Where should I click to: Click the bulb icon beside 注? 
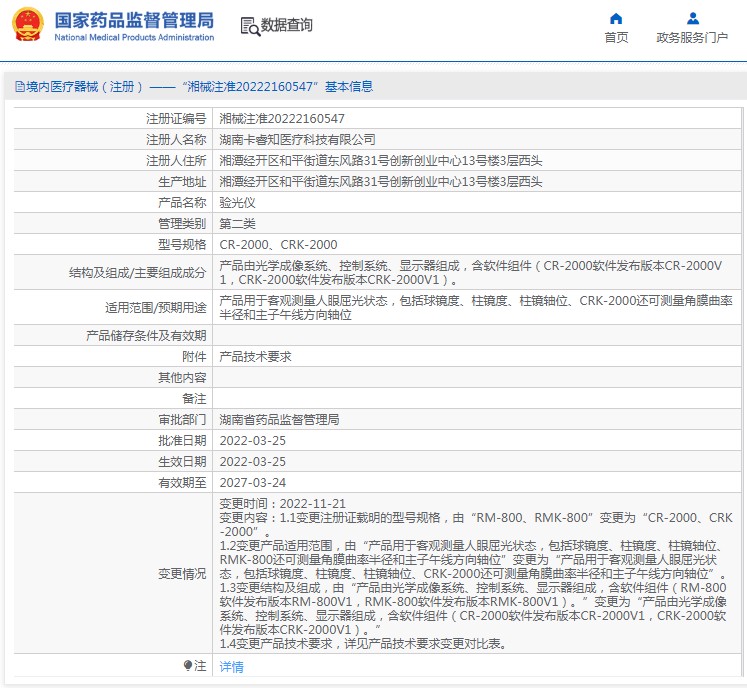pyautogui.click(x=188, y=665)
